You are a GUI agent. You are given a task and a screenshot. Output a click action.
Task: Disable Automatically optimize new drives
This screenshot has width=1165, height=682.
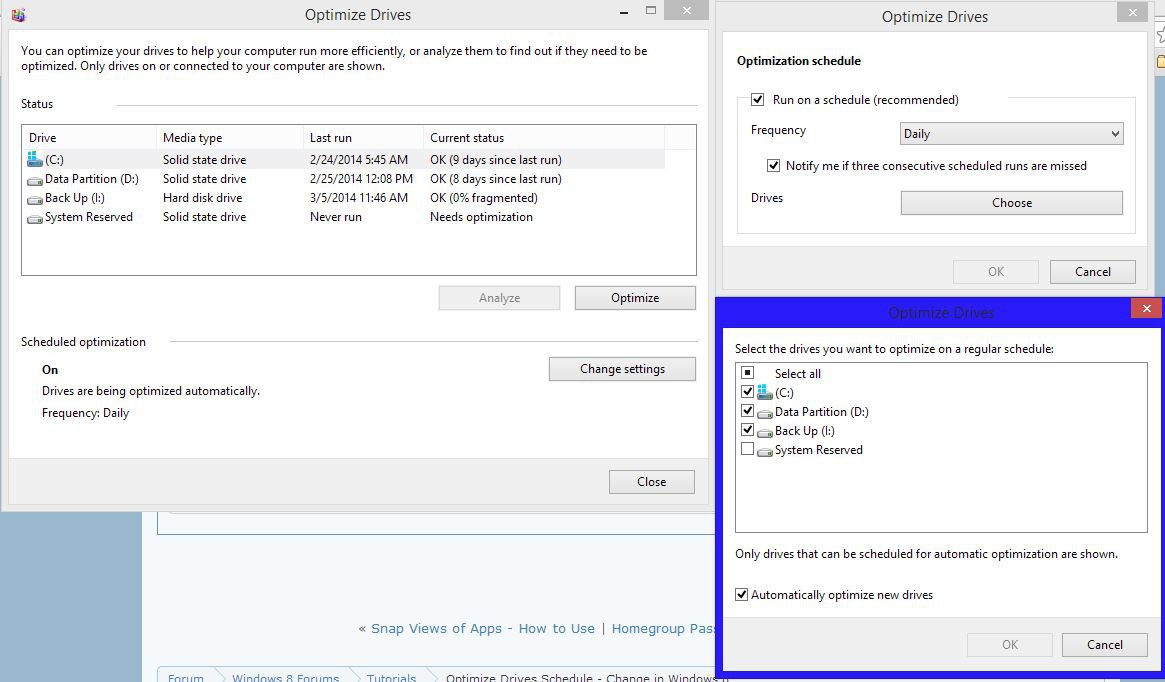point(741,595)
